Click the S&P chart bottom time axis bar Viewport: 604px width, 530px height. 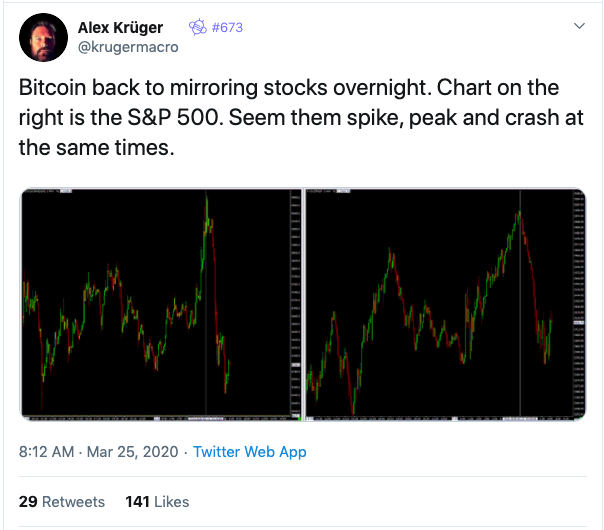440,418
